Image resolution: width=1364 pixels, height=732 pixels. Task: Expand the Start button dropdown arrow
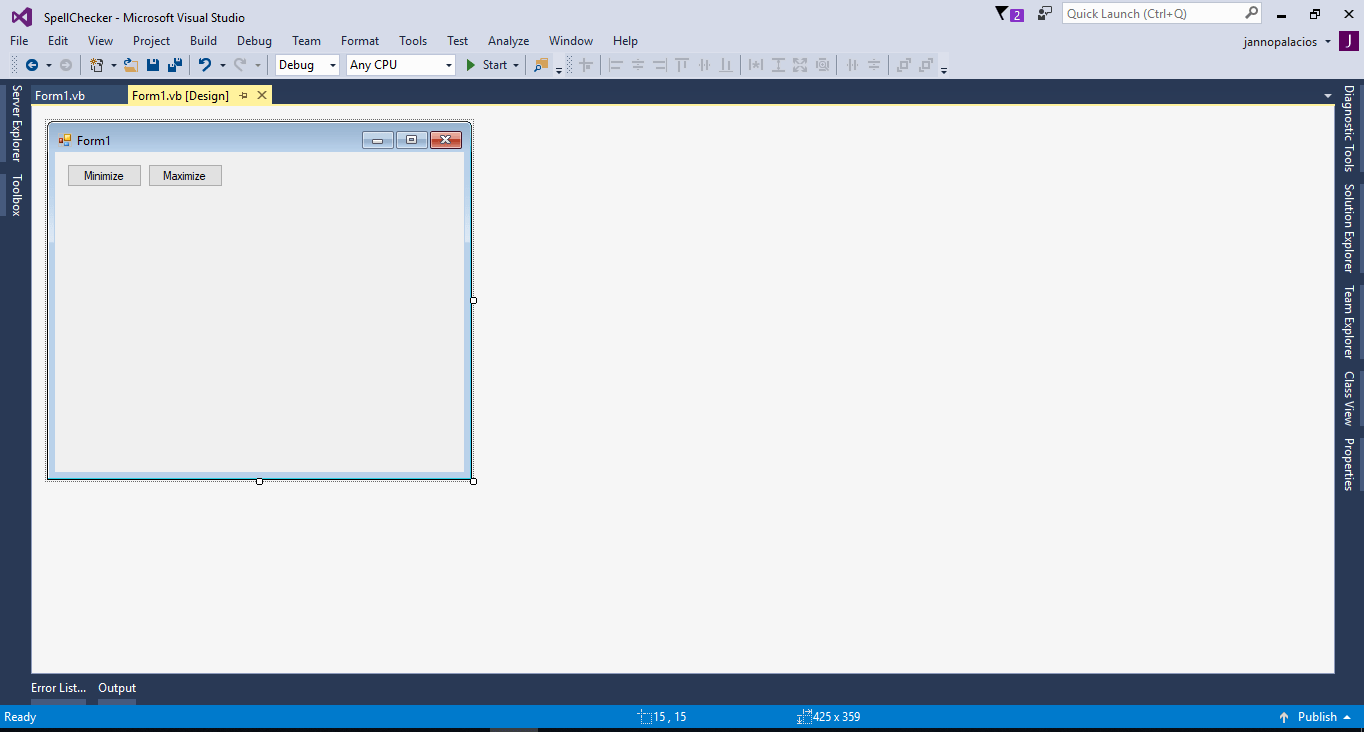516,65
